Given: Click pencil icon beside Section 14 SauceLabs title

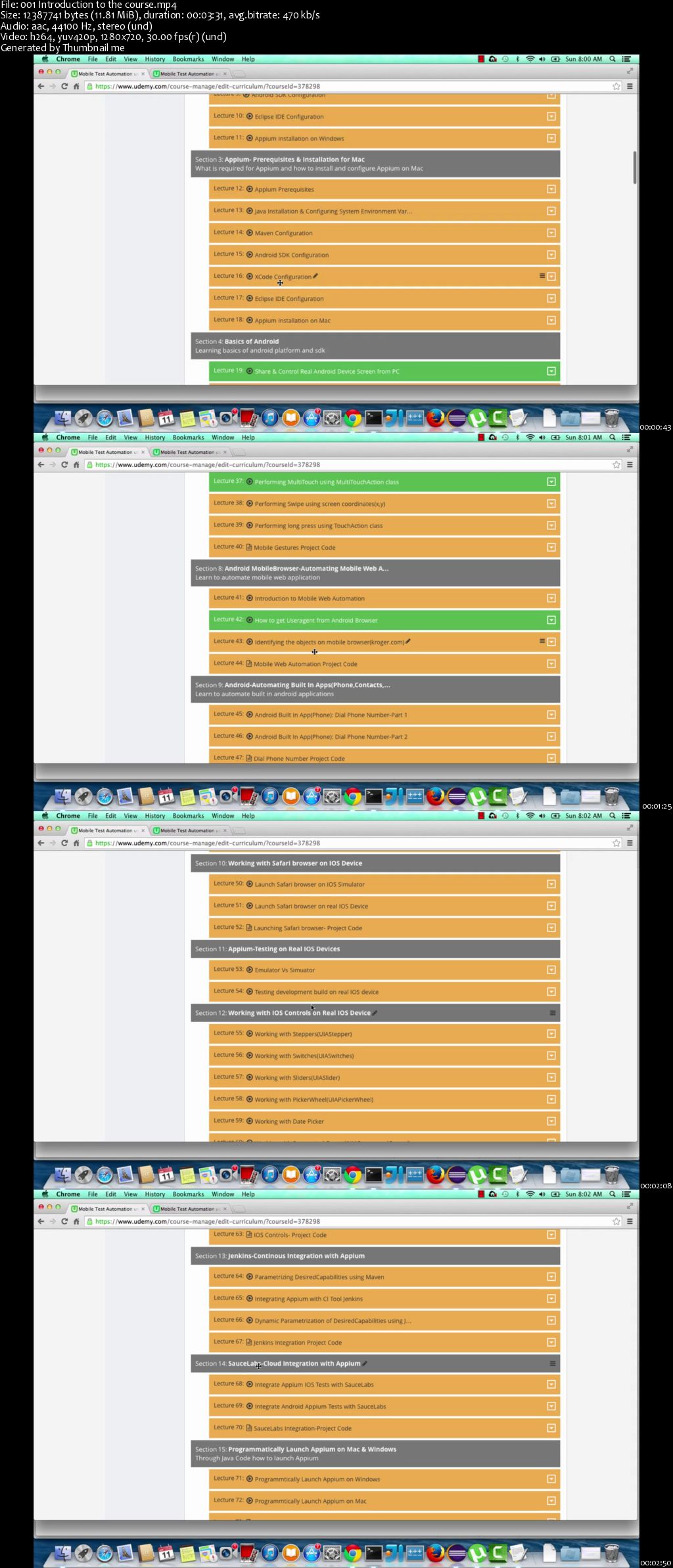Looking at the screenshot, I should point(365,1363).
